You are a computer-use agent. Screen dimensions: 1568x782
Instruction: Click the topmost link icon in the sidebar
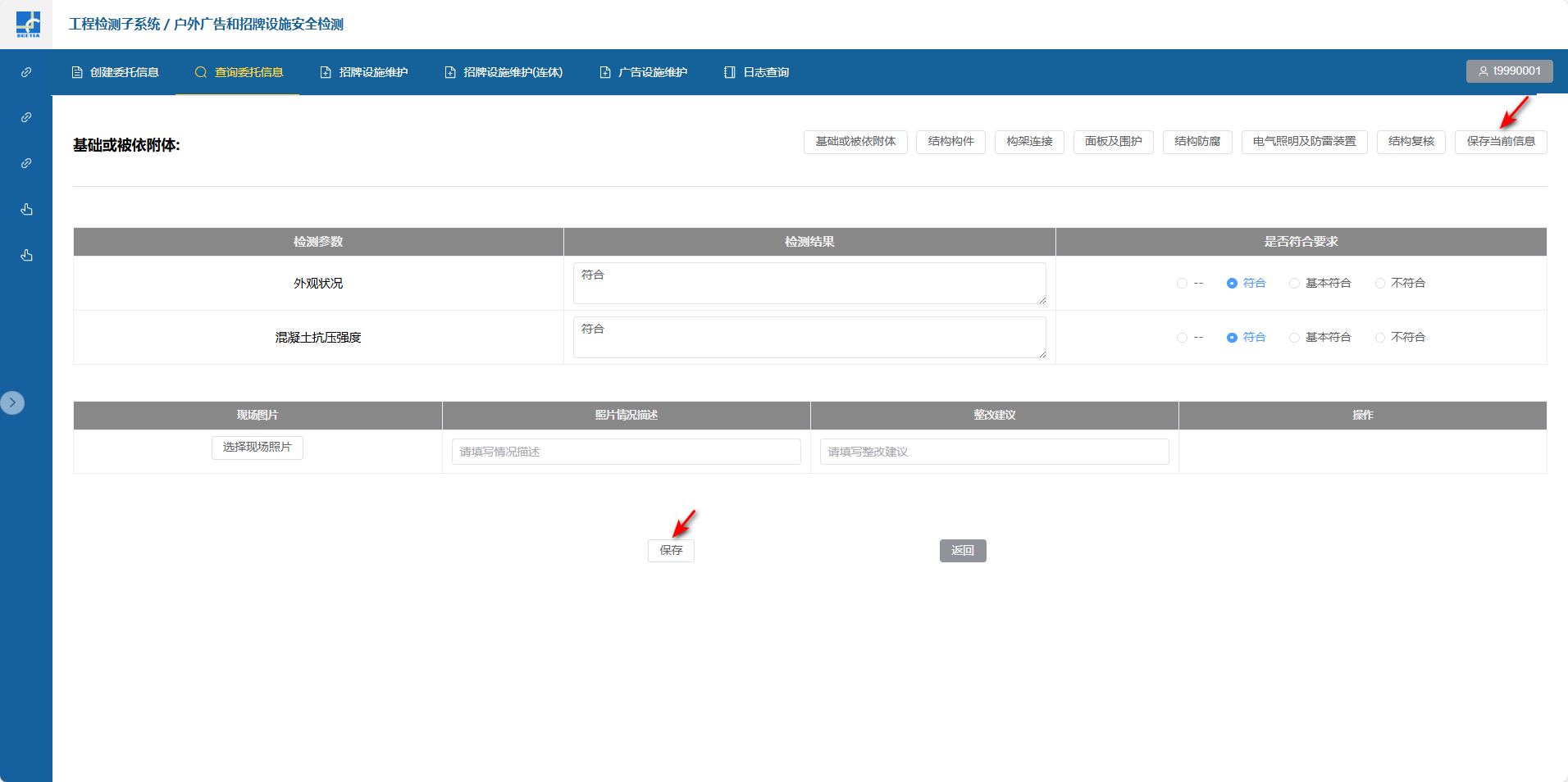[26, 72]
